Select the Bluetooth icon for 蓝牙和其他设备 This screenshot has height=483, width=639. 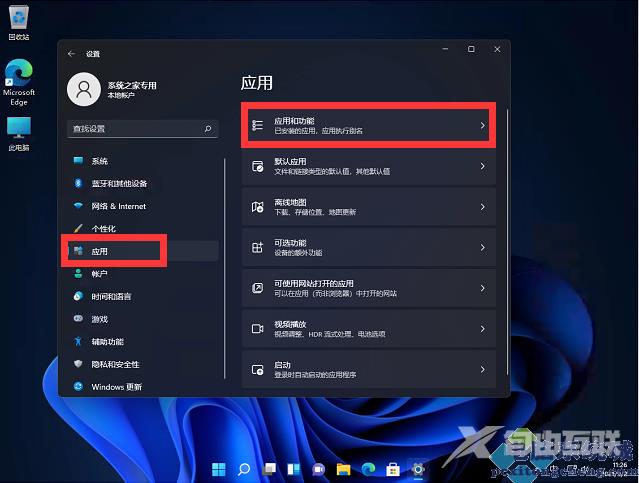(78, 183)
